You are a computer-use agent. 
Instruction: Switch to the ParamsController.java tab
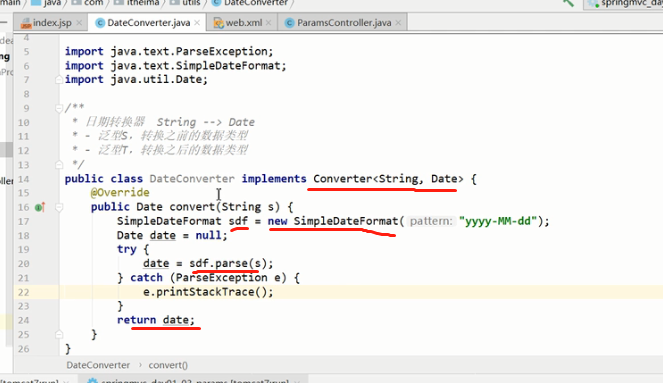tap(343, 23)
